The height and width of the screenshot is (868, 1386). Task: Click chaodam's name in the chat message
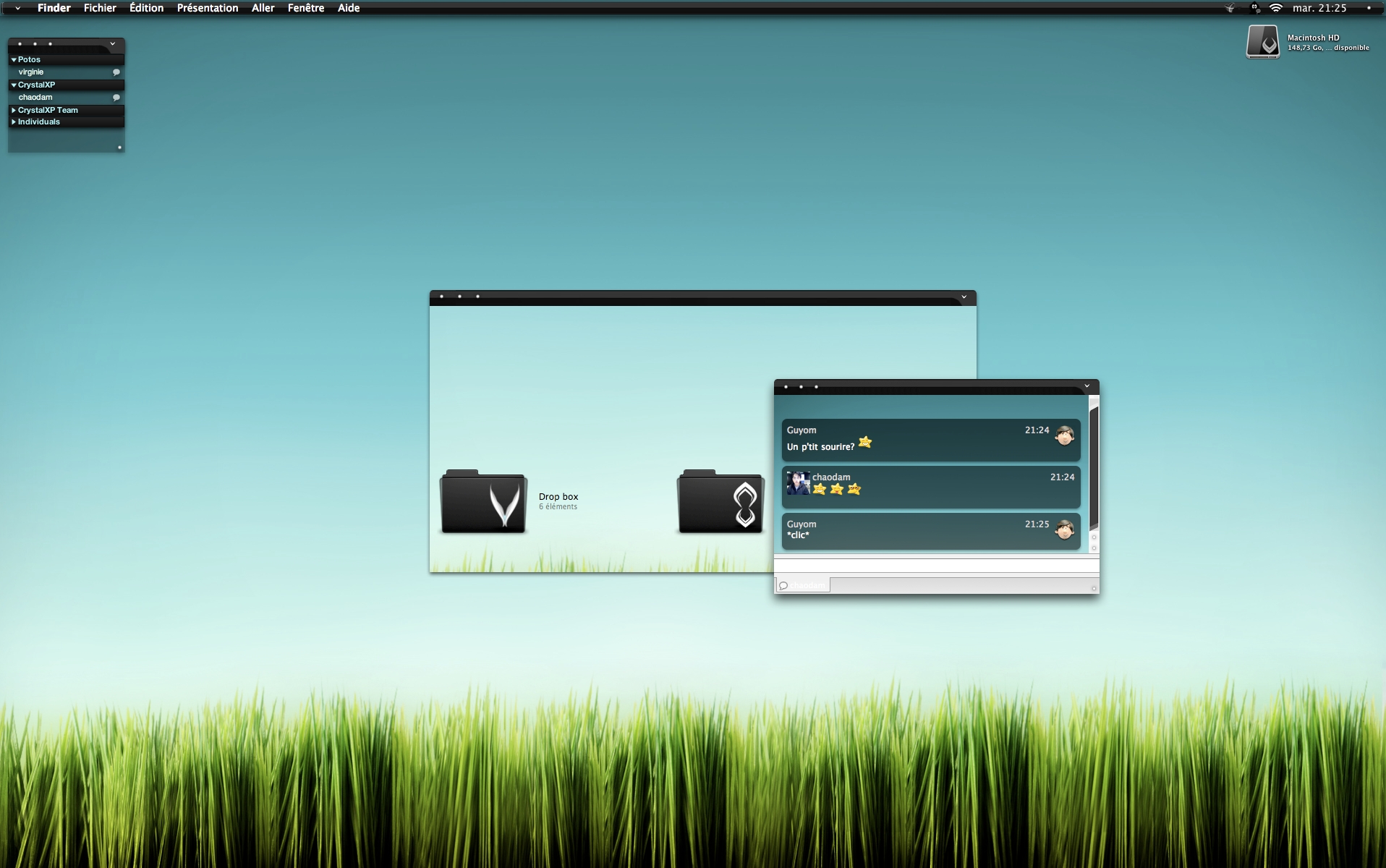click(x=831, y=477)
